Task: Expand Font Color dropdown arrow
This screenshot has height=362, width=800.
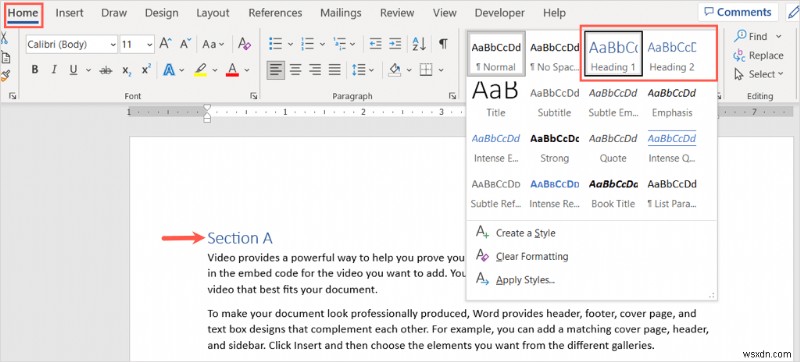Action: [247, 70]
